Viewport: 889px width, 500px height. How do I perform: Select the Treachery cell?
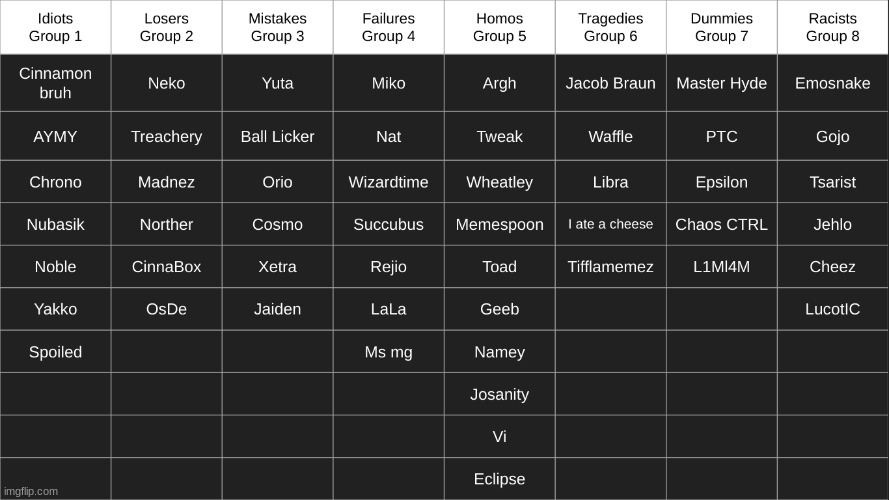tap(166, 136)
